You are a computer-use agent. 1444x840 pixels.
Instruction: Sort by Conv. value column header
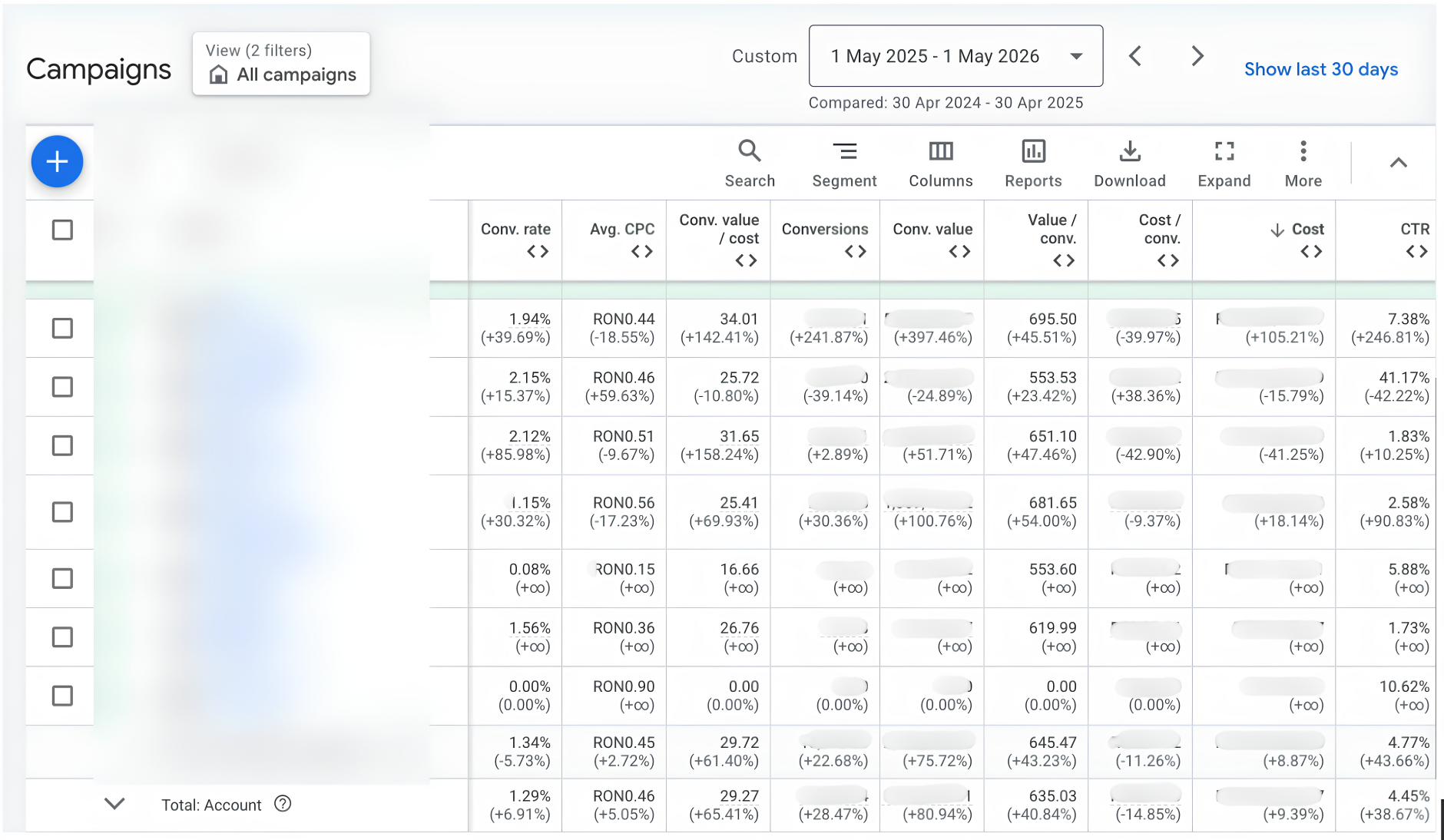[x=932, y=229]
